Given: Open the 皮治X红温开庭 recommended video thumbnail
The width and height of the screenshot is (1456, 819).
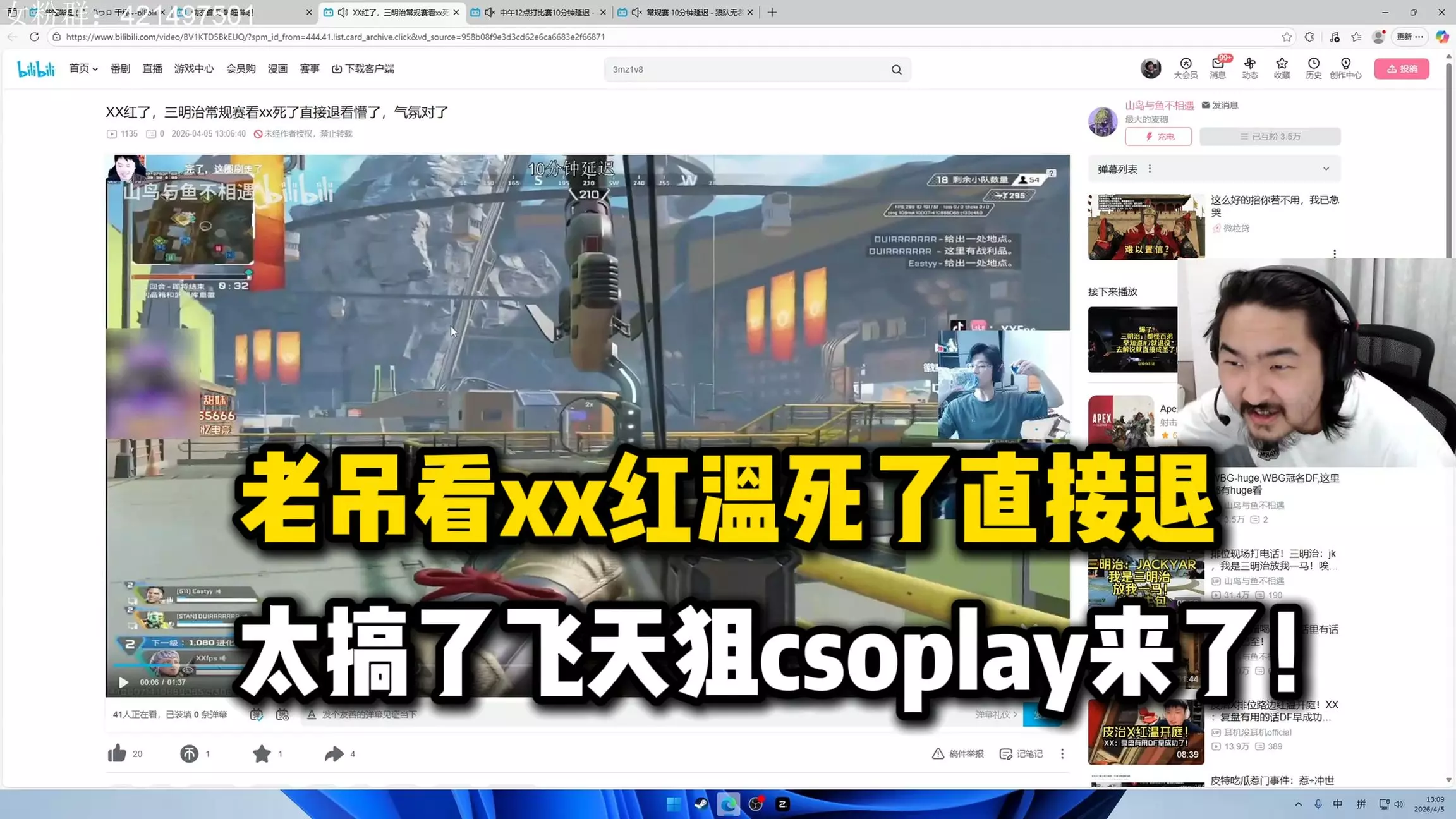Looking at the screenshot, I should pos(1145,732).
